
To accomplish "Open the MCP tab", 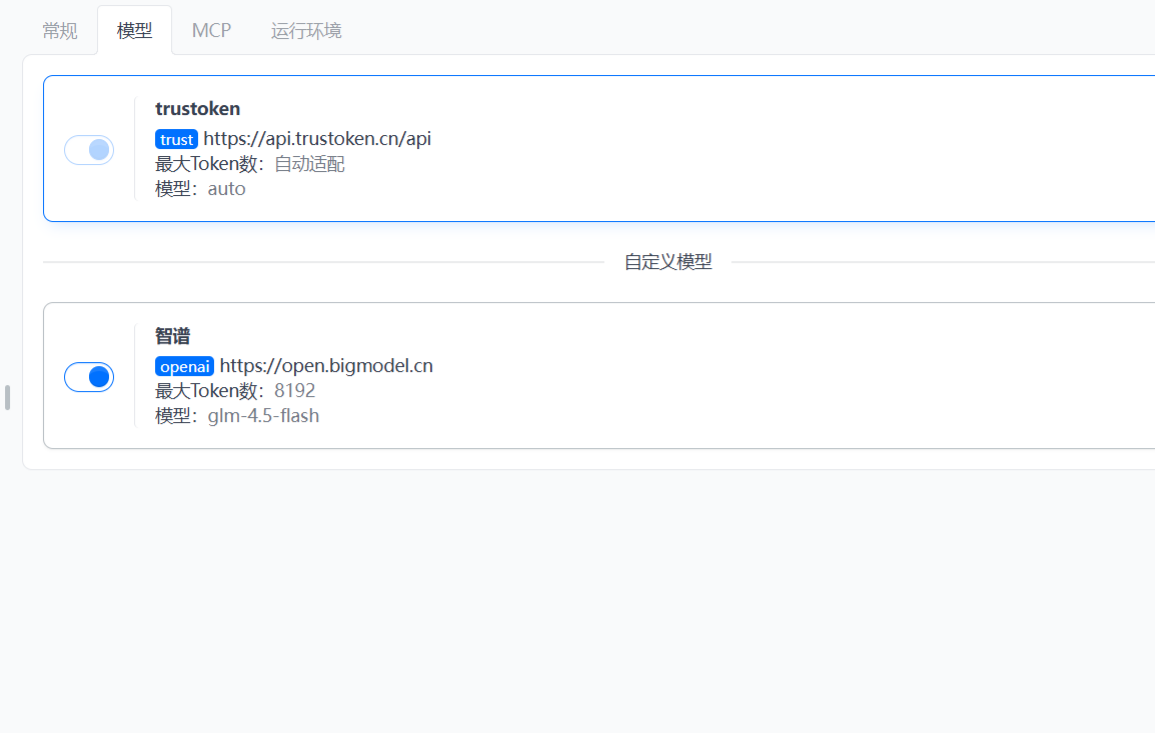I will [x=211, y=31].
